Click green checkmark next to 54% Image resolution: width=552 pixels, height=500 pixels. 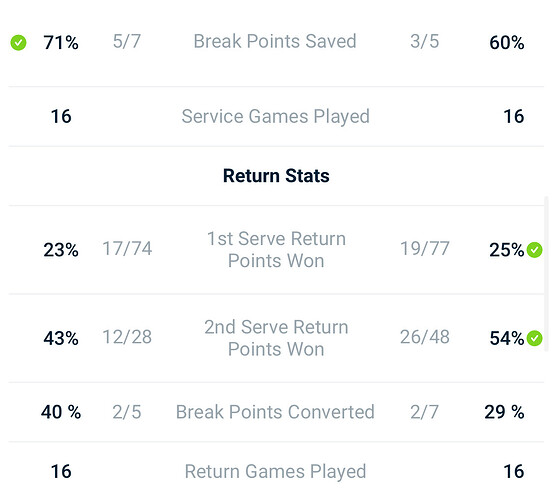point(534,338)
